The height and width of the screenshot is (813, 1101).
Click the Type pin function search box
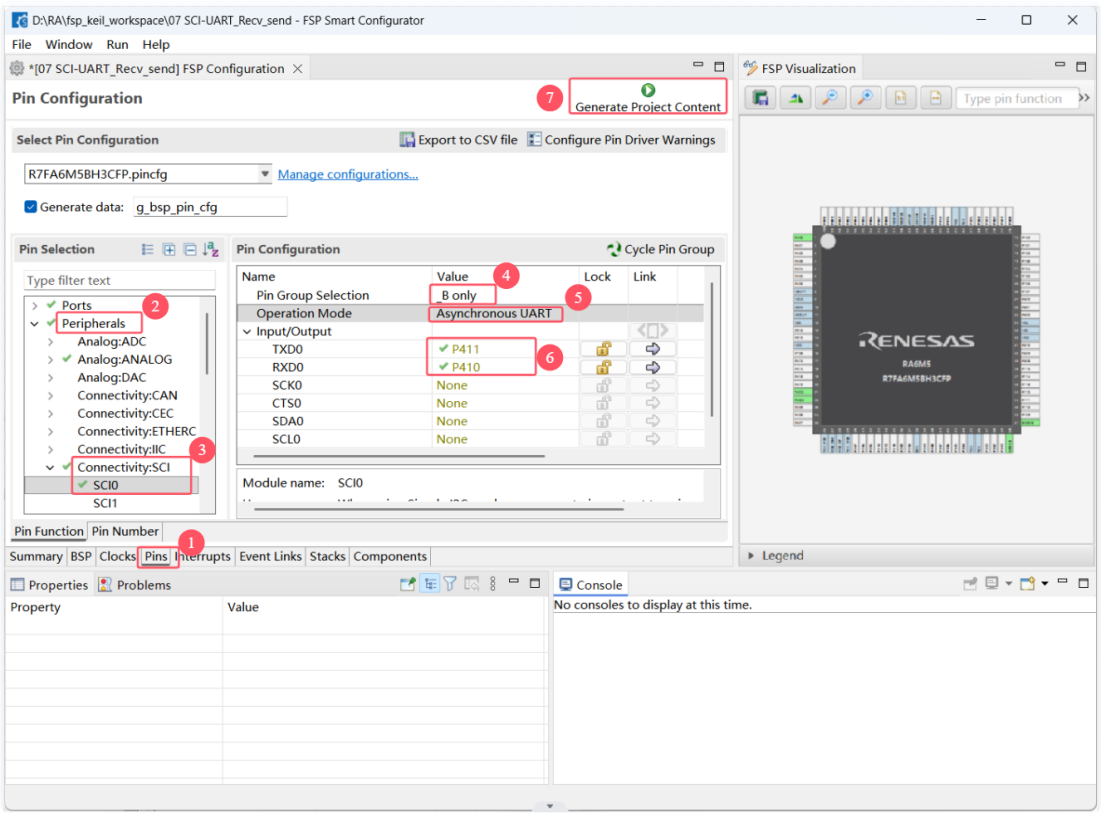(x=1017, y=98)
